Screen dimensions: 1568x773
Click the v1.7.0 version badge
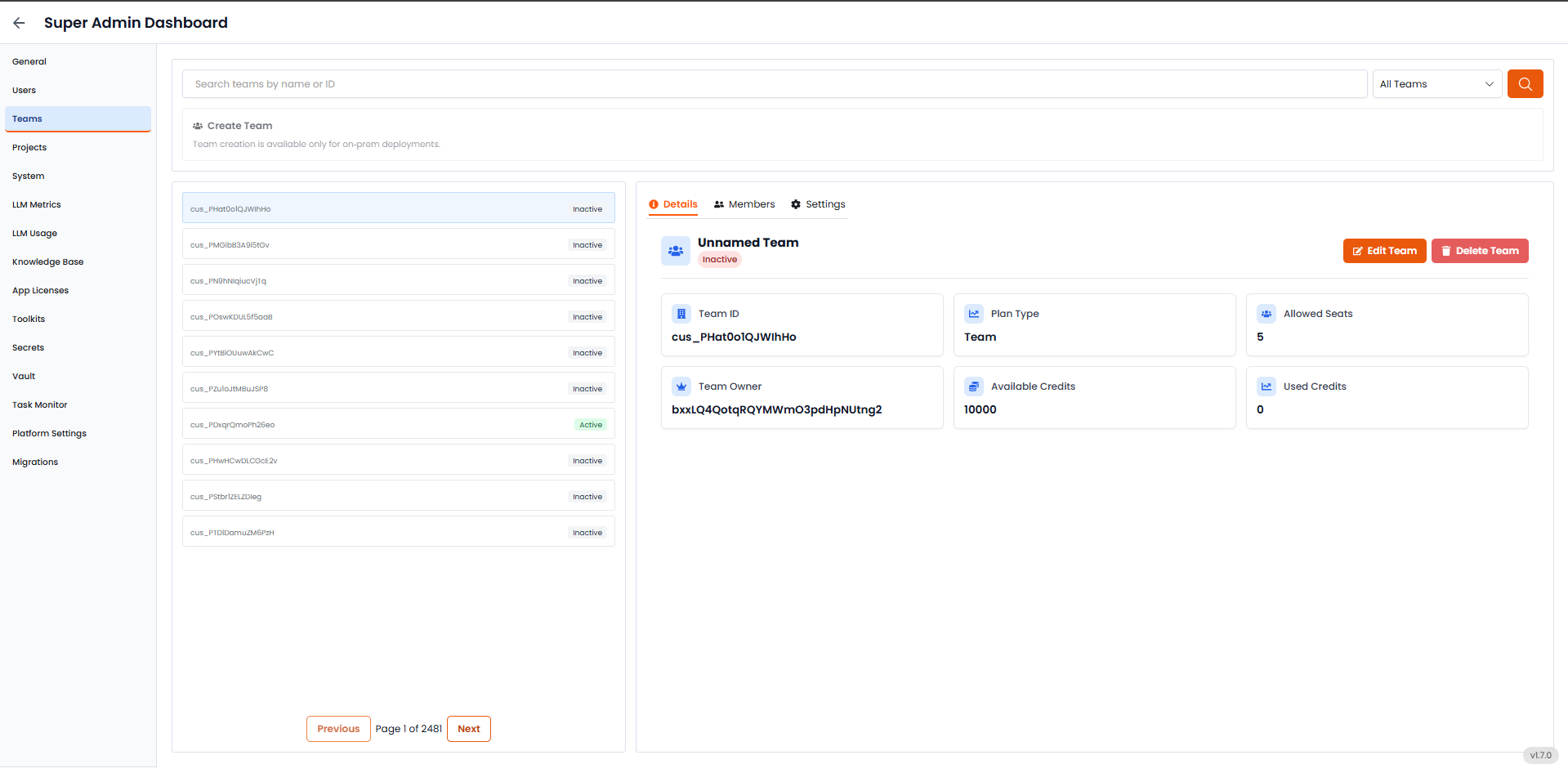[x=1540, y=755]
